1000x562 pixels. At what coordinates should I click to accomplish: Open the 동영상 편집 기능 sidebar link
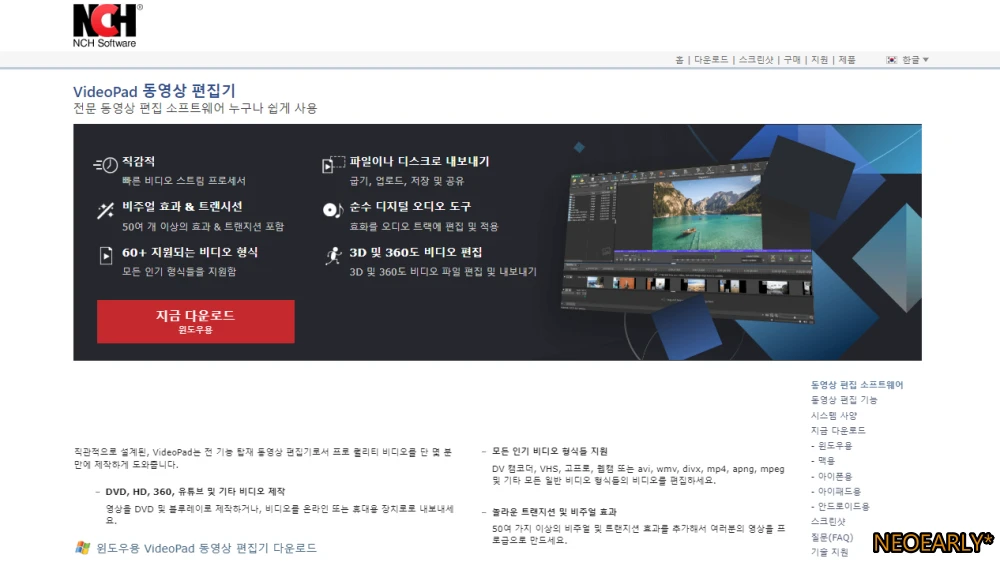tap(844, 400)
